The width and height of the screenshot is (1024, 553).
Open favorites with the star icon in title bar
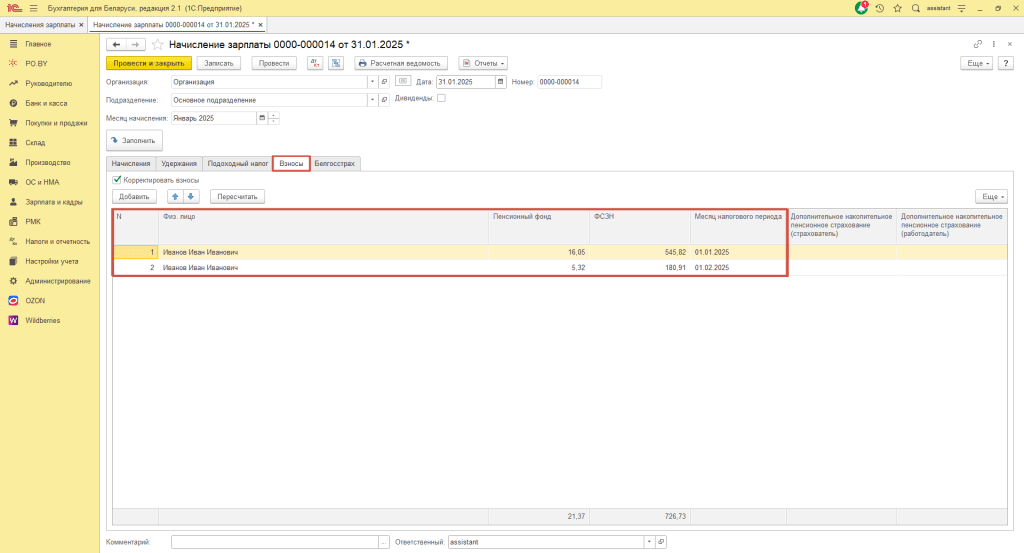coord(897,8)
